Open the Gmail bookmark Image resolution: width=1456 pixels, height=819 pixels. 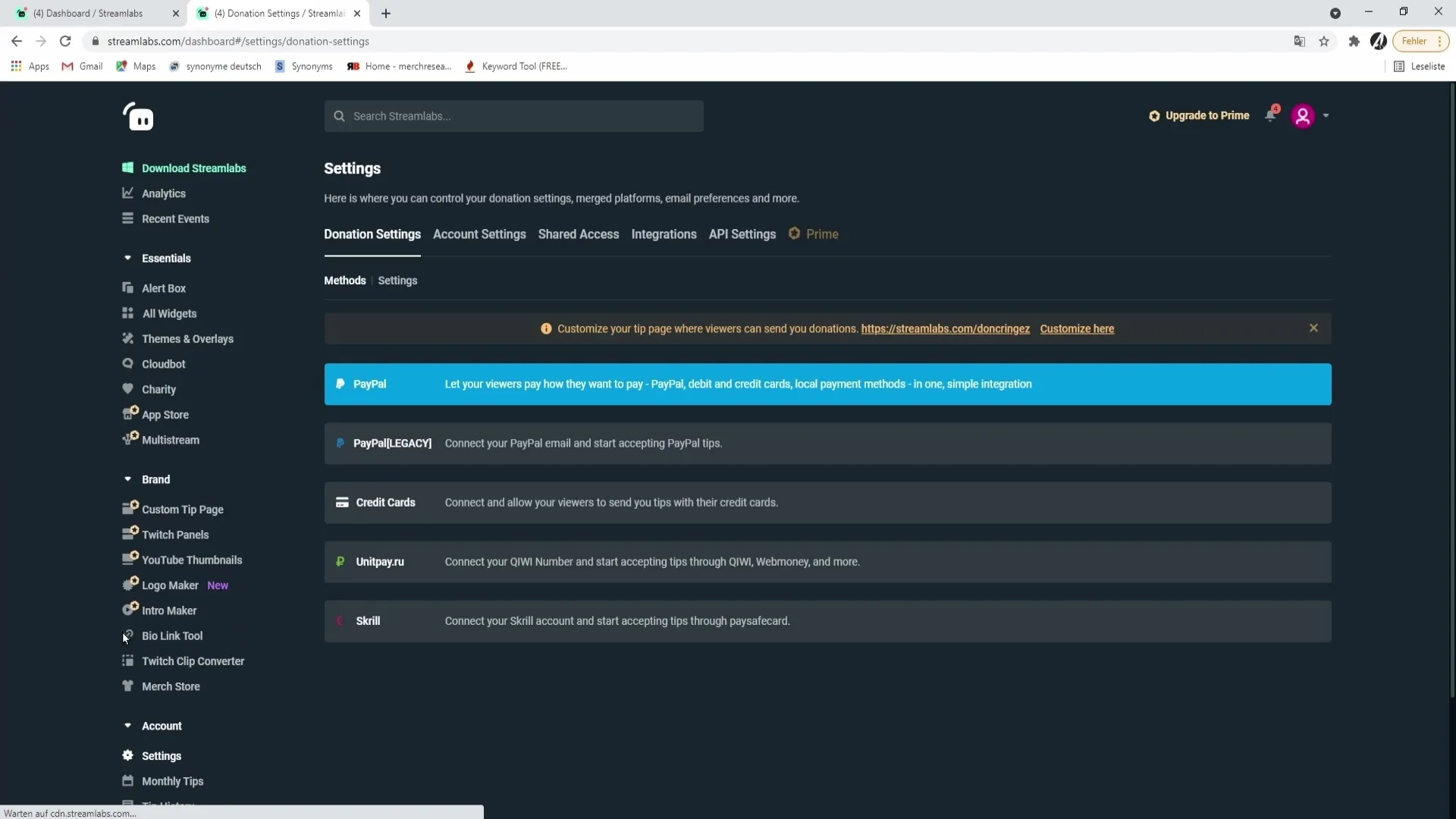click(82, 66)
